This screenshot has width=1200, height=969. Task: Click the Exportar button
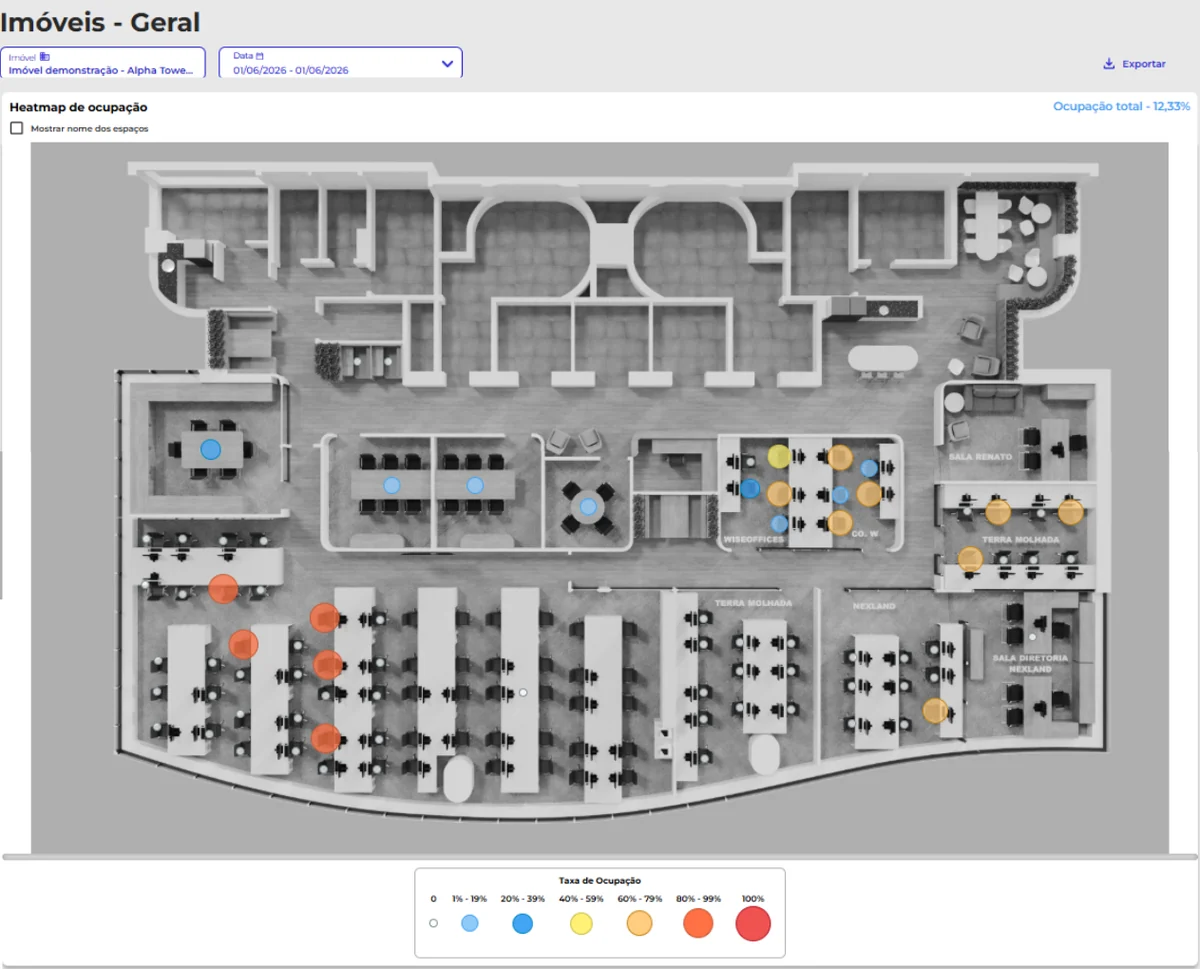click(1134, 64)
